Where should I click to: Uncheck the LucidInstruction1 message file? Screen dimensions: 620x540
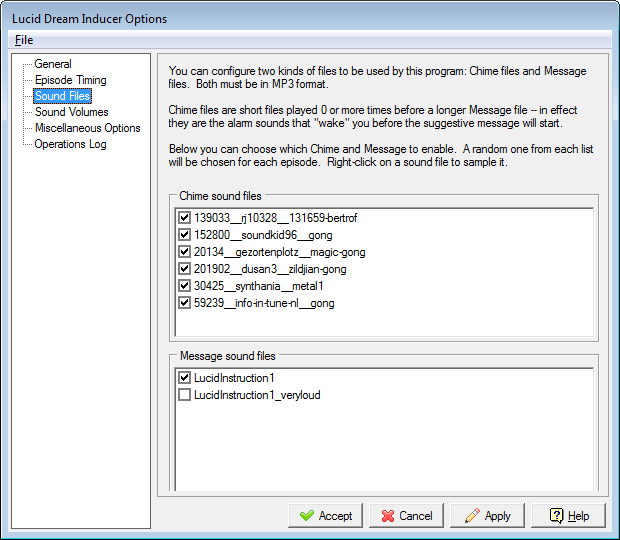(184, 378)
